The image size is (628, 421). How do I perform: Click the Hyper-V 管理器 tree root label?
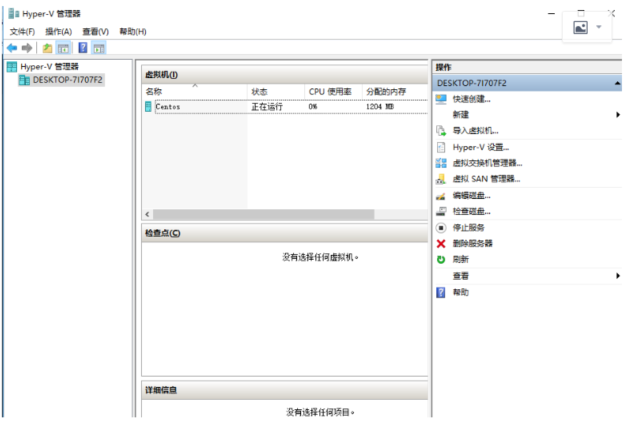pos(49,66)
